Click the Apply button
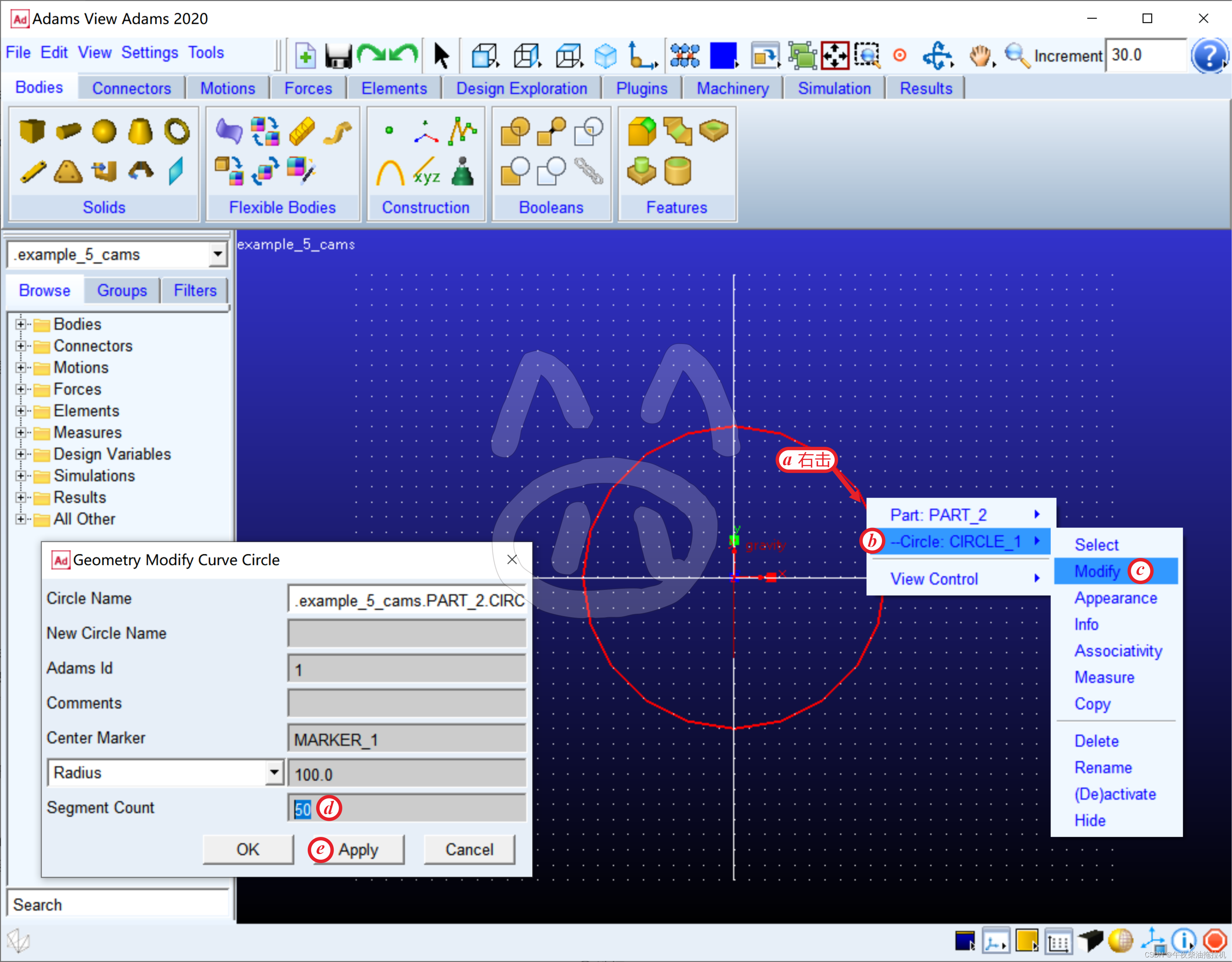 (358, 850)
